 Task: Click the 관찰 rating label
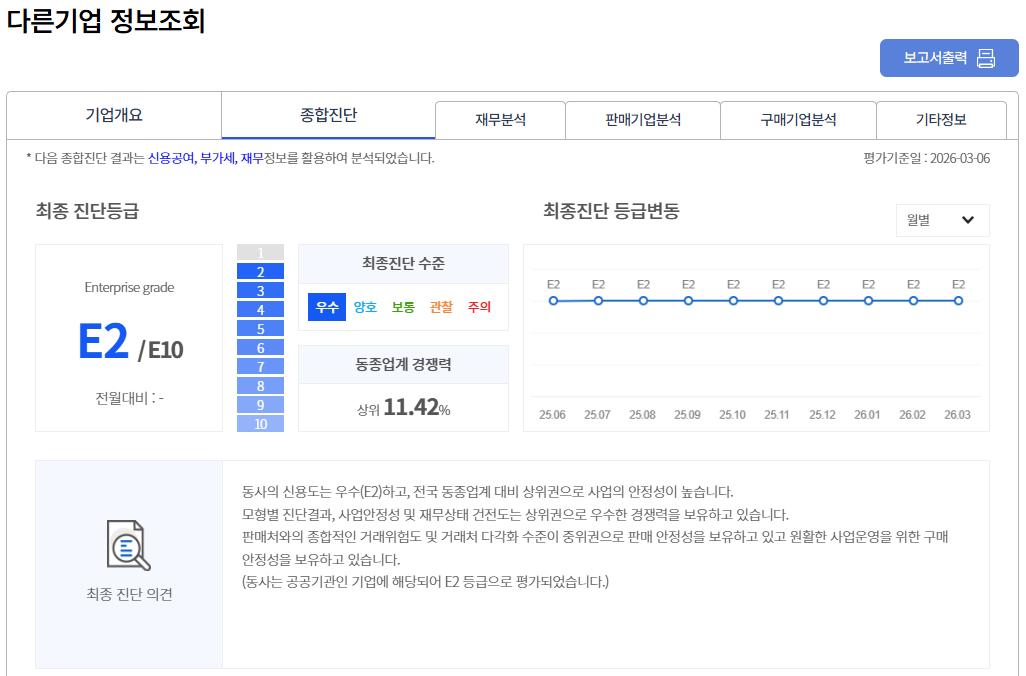(440, 306)
